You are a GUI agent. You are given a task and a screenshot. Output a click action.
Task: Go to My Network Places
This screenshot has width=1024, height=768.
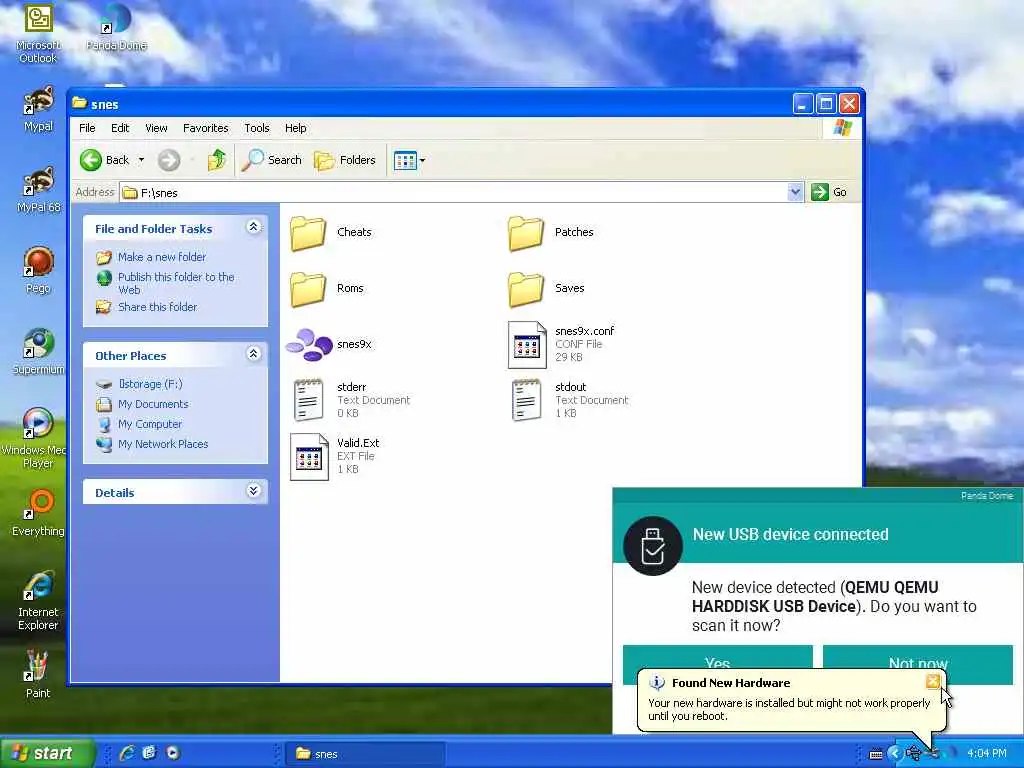[163, 444]
